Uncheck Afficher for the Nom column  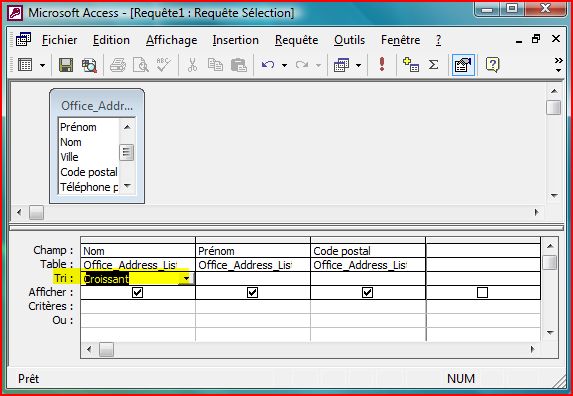point(137,293)
